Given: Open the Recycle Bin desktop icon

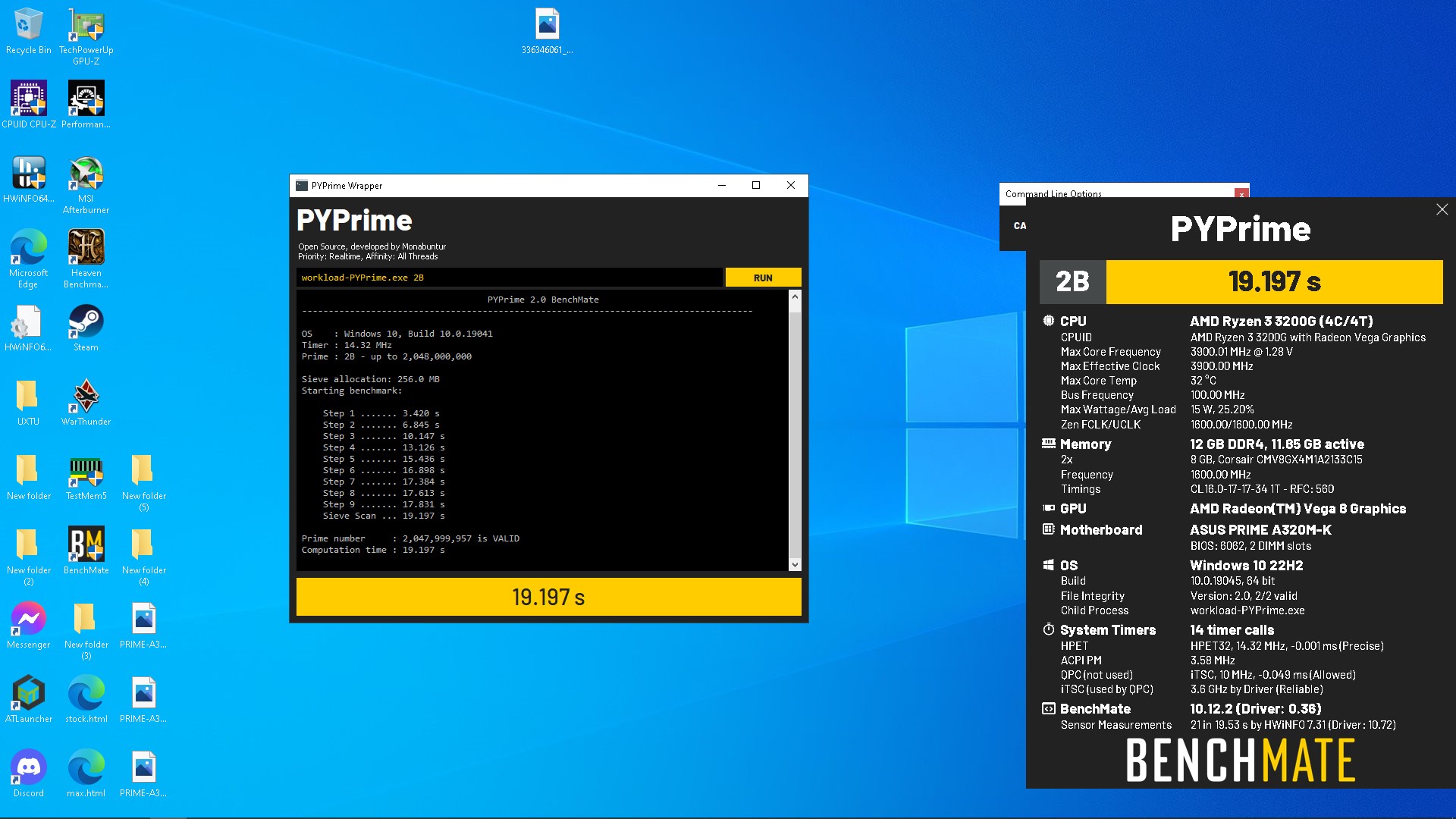Looking at the screenshot, I should [x=28, y=30].
